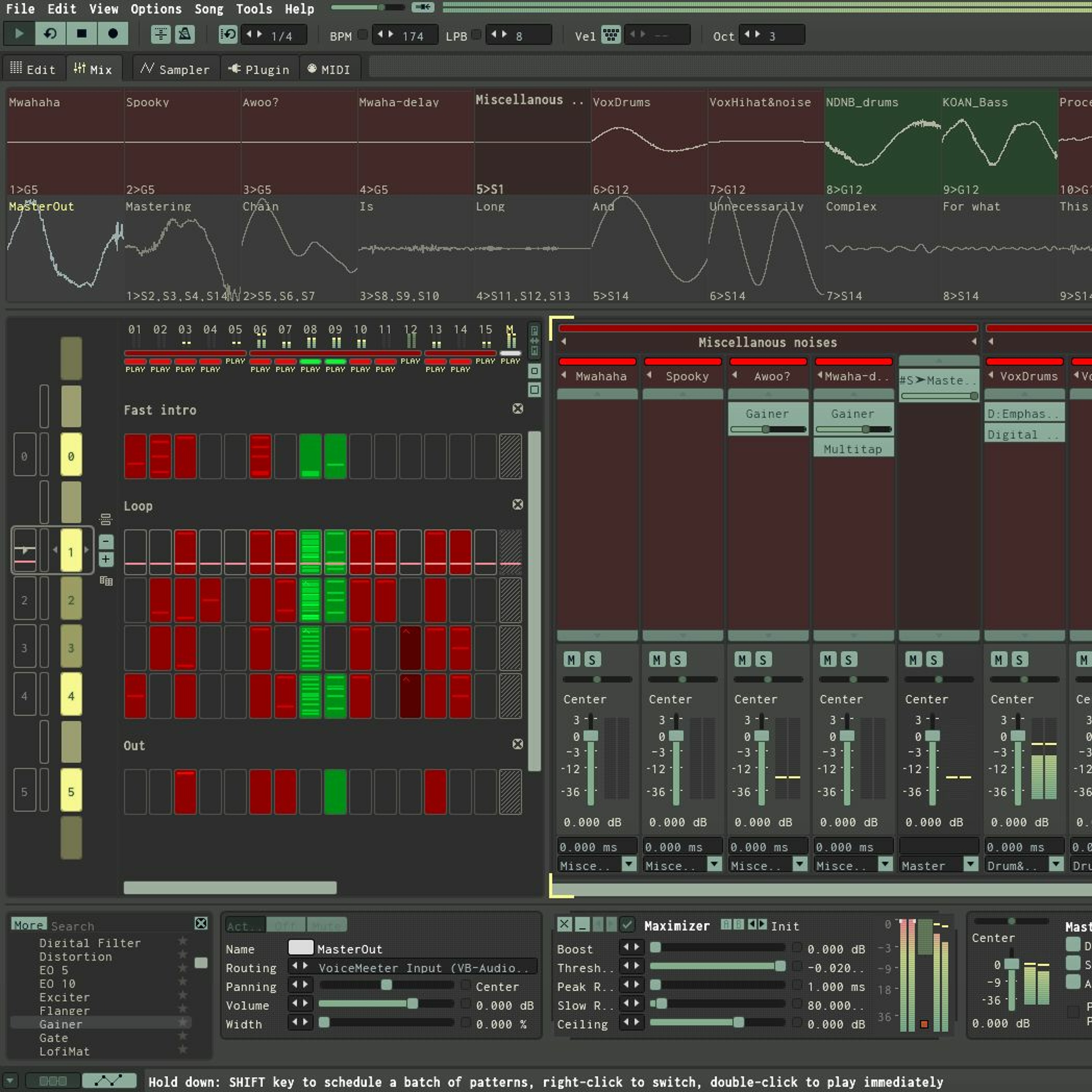Open the File menu
Screen dimensions: 1092x1092
(x=20, y=9)
